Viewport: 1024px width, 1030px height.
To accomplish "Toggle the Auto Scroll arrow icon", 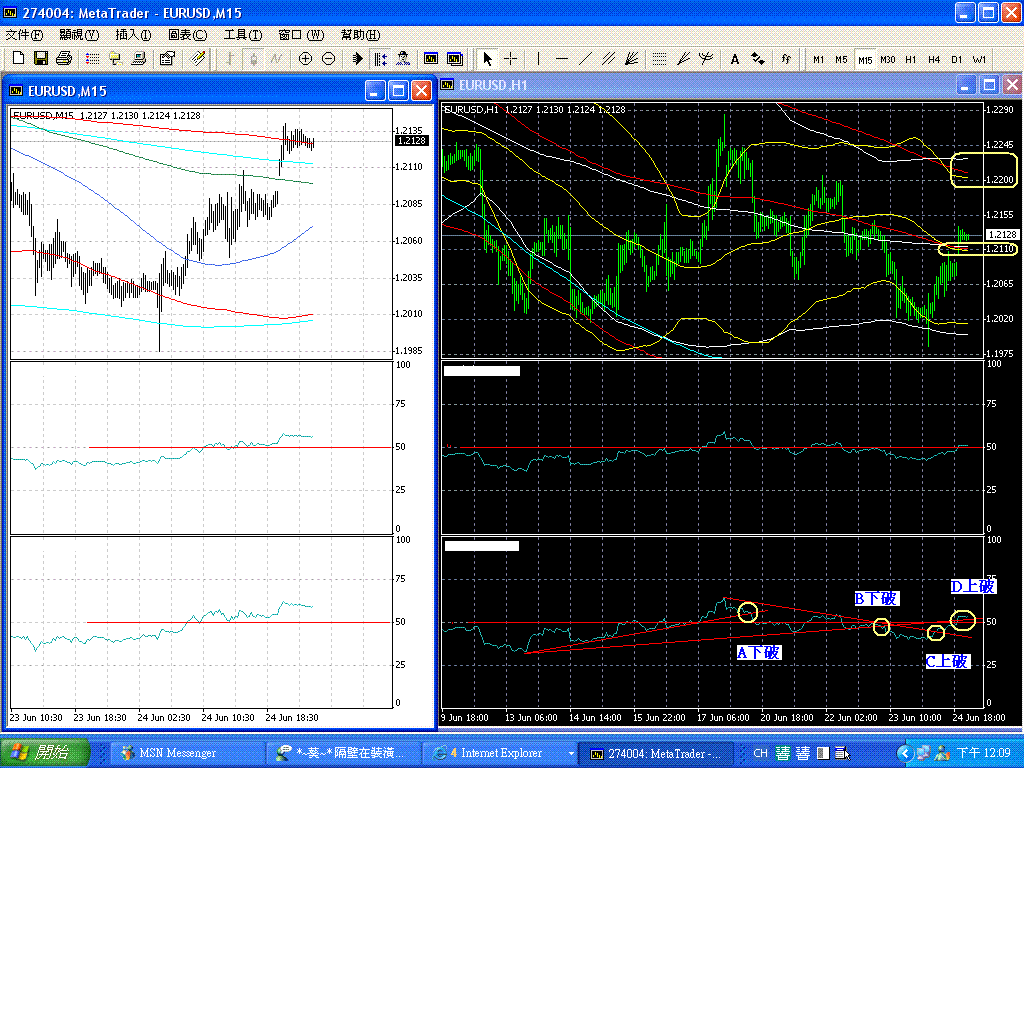I will (x=357, y=58).
